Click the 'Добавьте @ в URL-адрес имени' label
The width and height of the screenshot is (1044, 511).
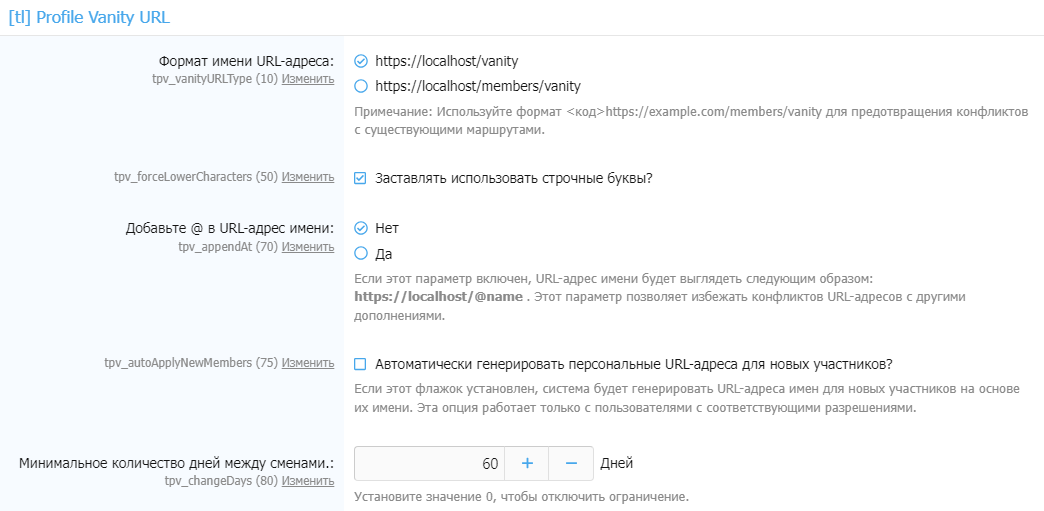pos(231,228)
